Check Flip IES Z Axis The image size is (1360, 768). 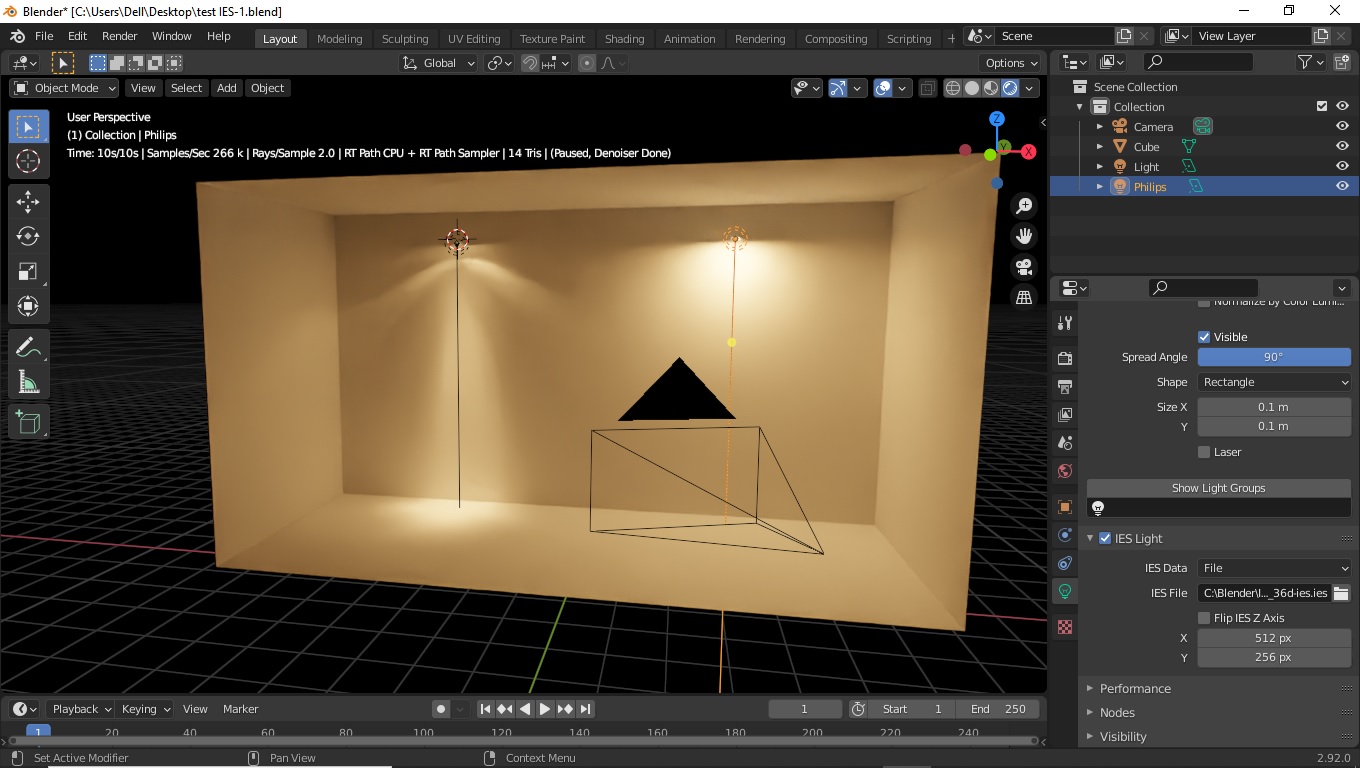pos(1204,618)
